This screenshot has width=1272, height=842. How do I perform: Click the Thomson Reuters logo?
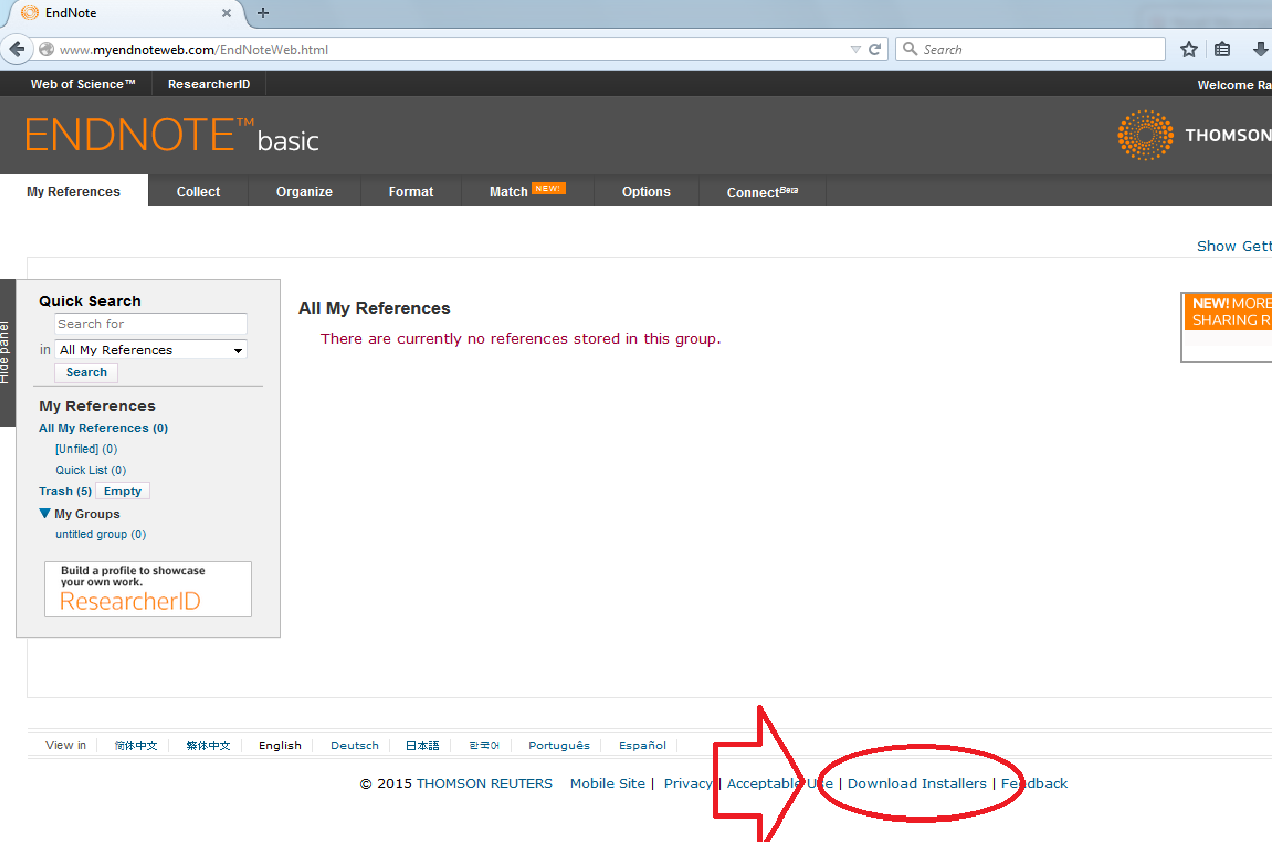point(1194,135)
